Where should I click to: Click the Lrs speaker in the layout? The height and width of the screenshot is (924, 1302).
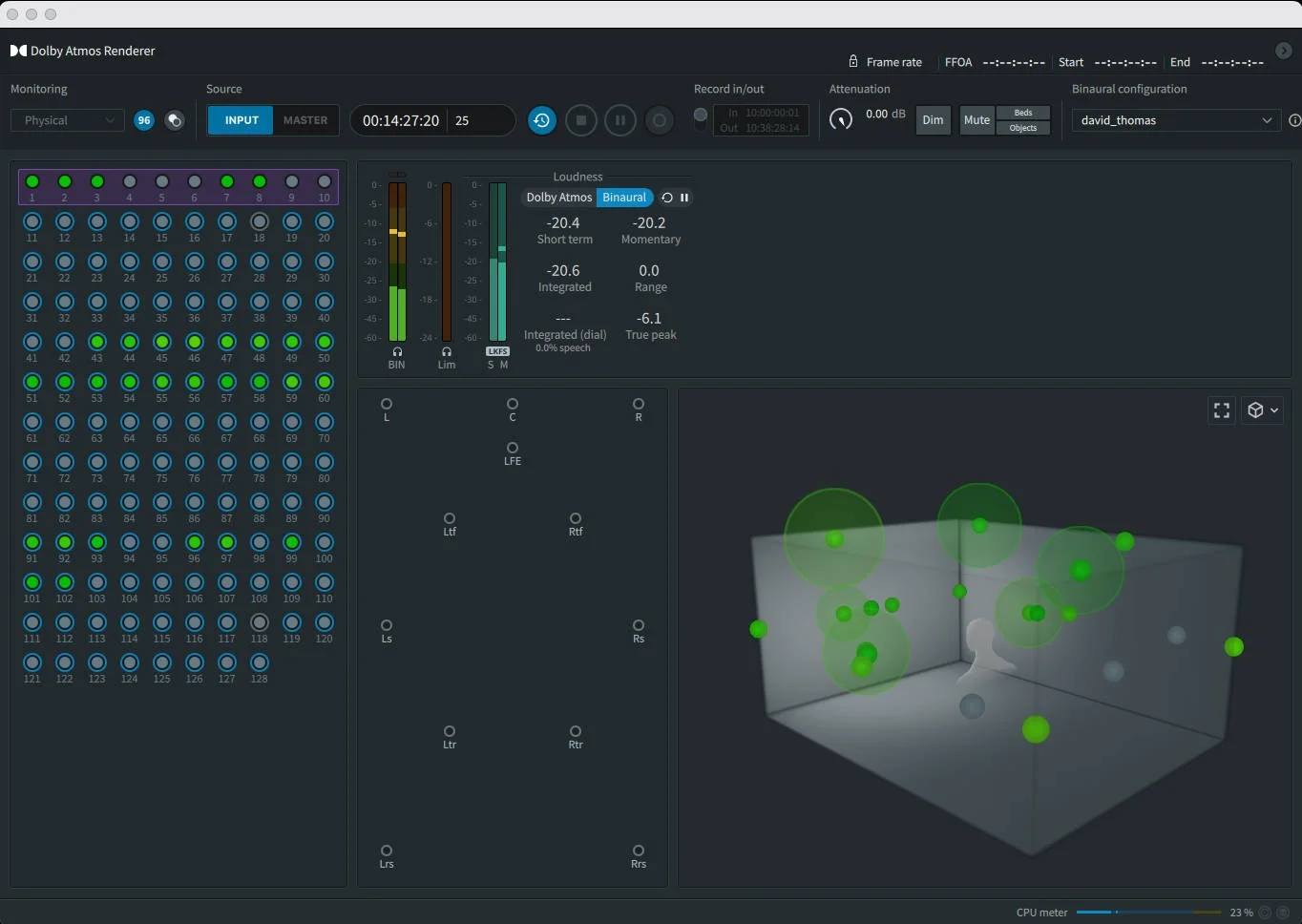point(387,850)
